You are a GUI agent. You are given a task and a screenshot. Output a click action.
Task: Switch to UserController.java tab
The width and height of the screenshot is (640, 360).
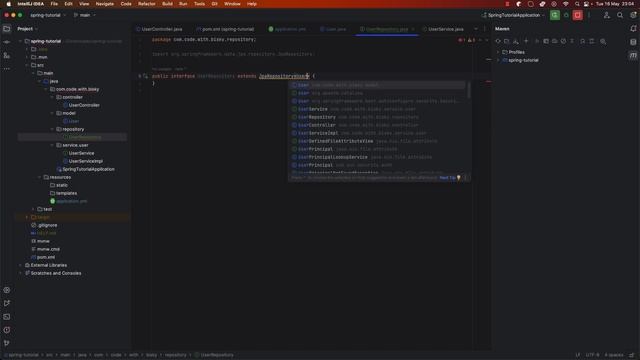pos(159,29)
